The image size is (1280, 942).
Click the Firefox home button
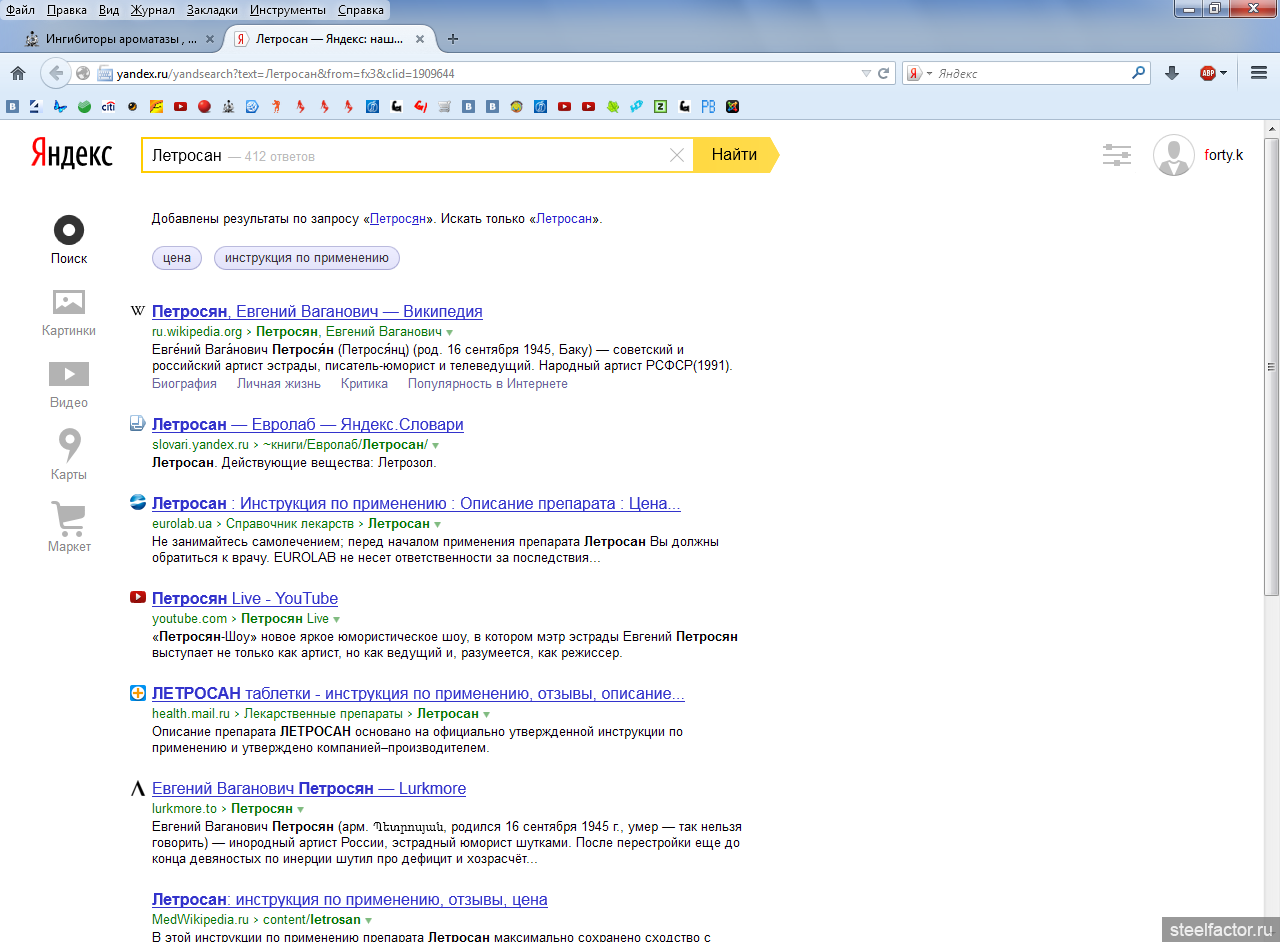click(x=17, y=73)
